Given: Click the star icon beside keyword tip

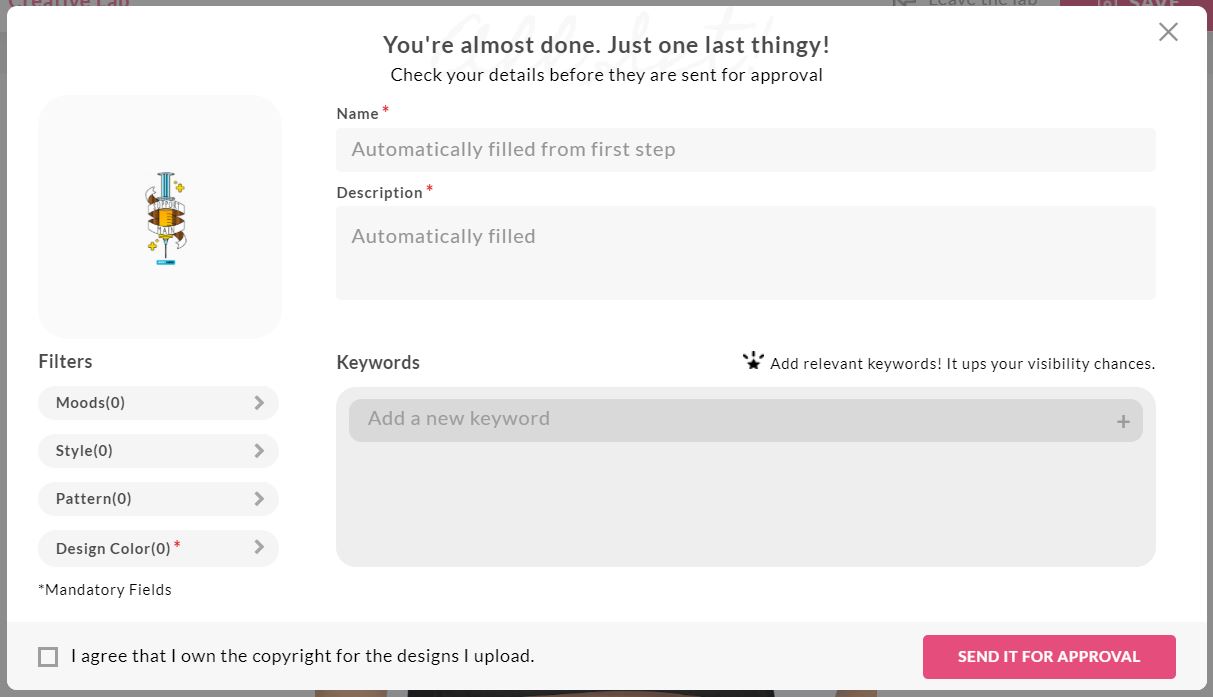Looking at the screenshot, I should pos(753,361).
